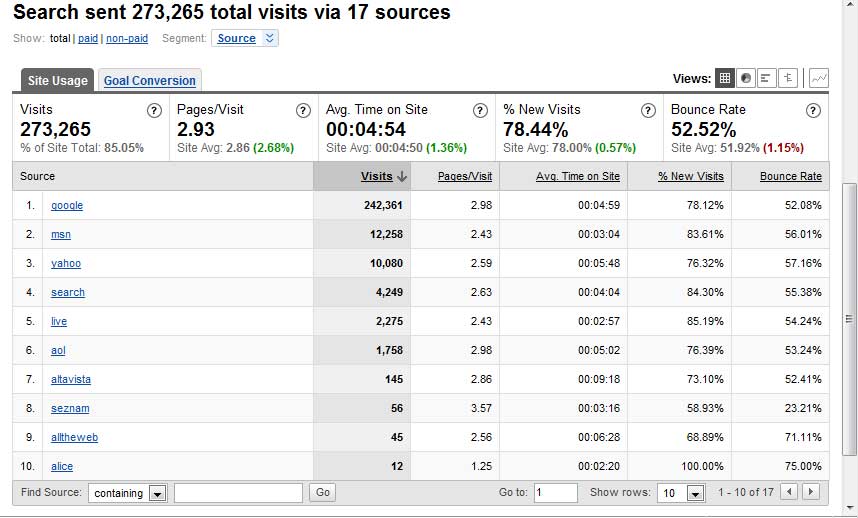Sort the table by Bounce Rate column
This screenshot has height=518, width=858.
(x=790, y=176)
